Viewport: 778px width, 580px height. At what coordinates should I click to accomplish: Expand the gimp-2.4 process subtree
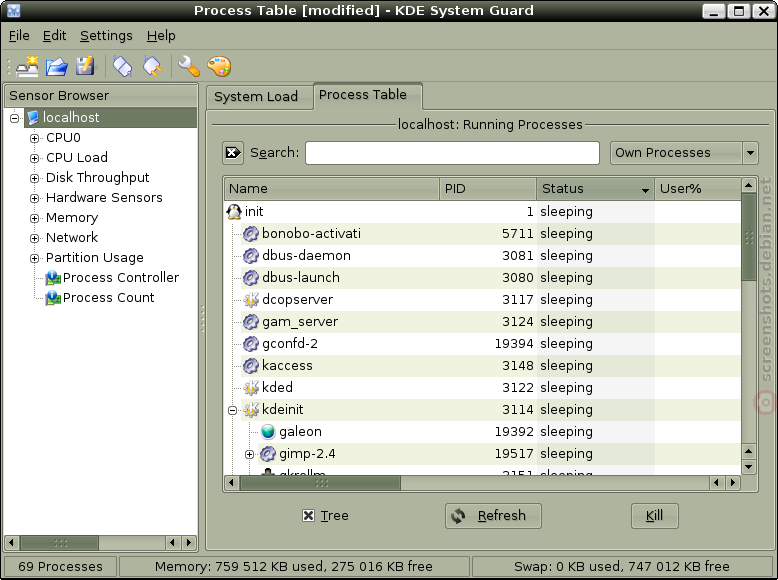[x=250, y=454]
